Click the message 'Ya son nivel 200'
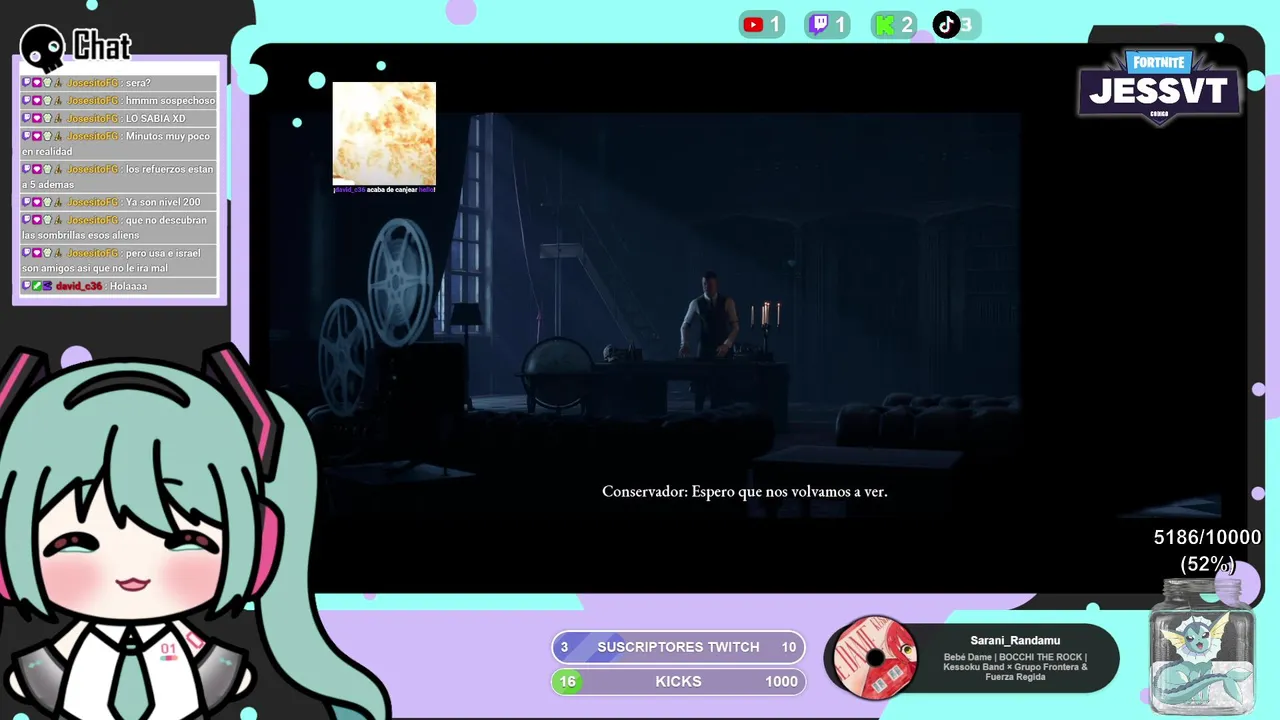1280x720 pixels. coord(119,202)
